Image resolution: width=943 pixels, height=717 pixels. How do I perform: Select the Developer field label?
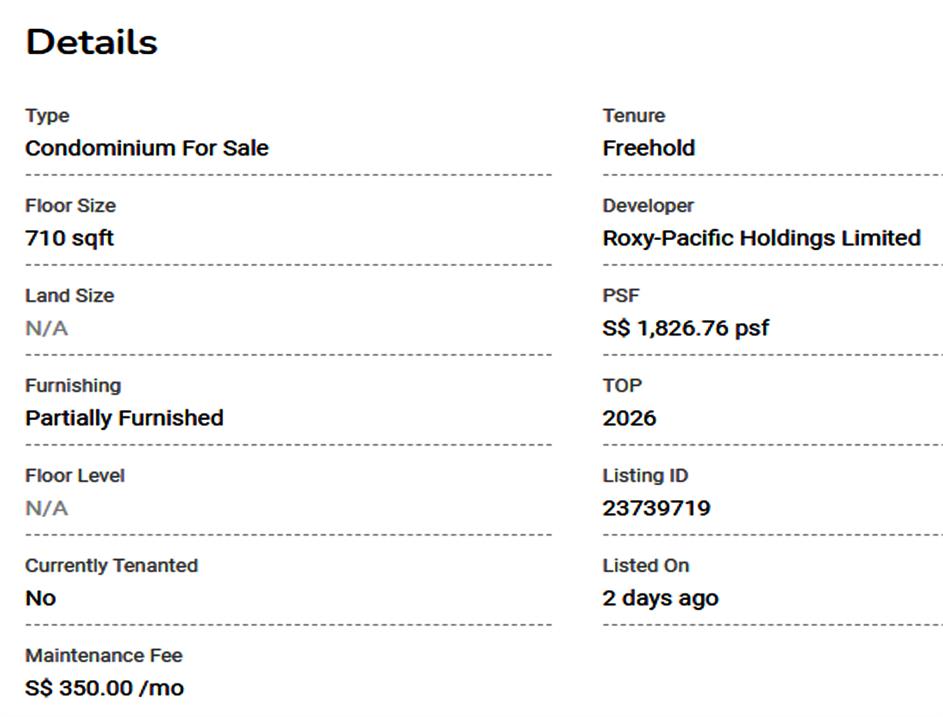click(647, 206)
